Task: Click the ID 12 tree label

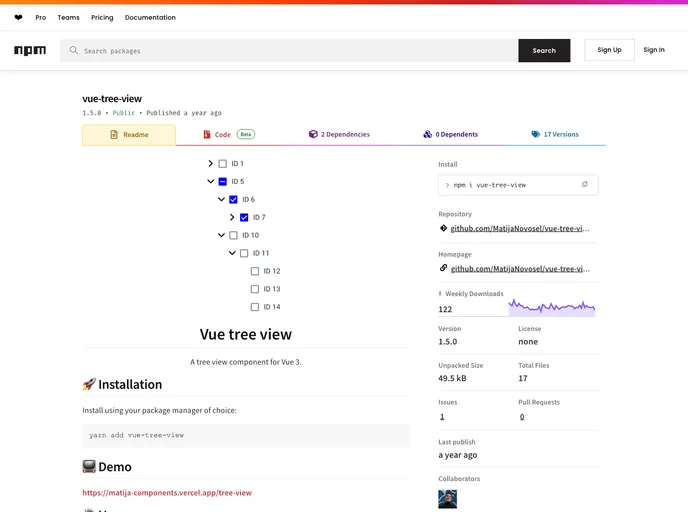Action: click(272, 271)
